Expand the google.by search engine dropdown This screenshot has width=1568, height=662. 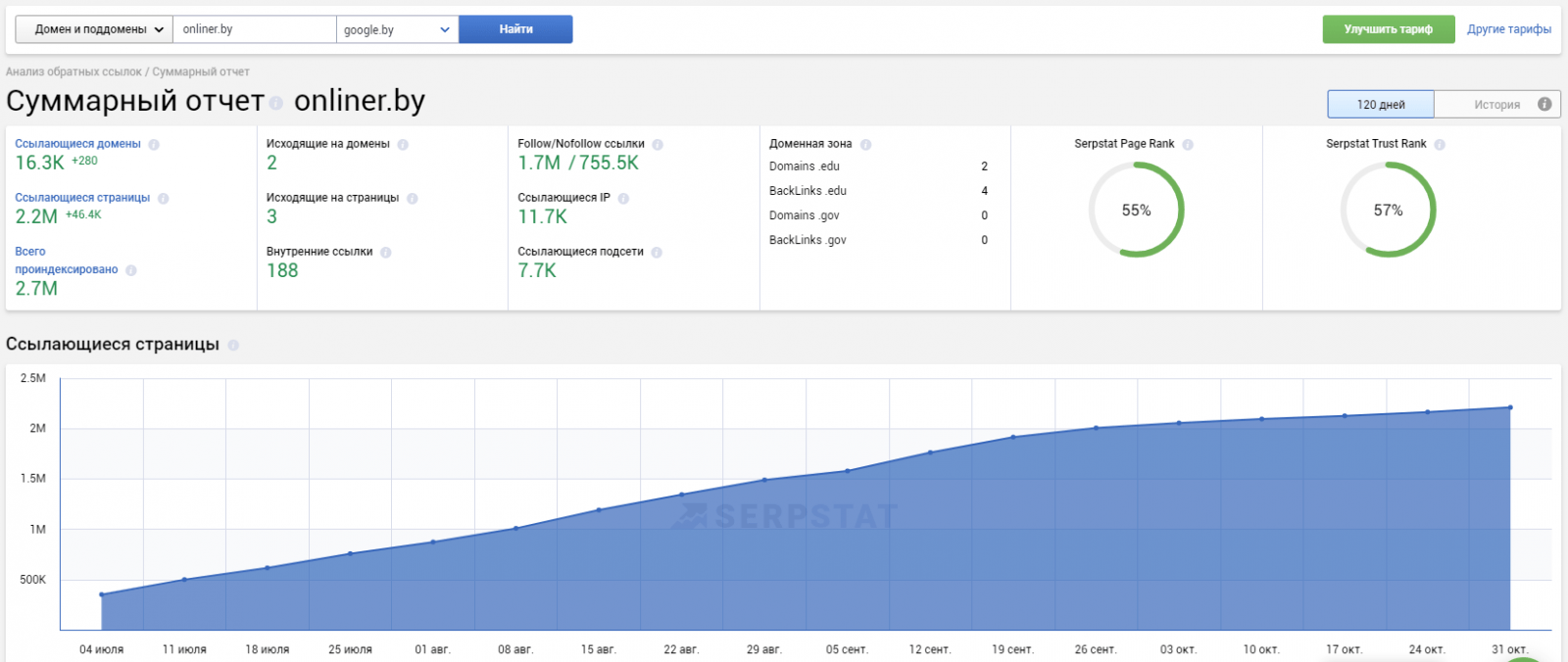pos(397,29)
